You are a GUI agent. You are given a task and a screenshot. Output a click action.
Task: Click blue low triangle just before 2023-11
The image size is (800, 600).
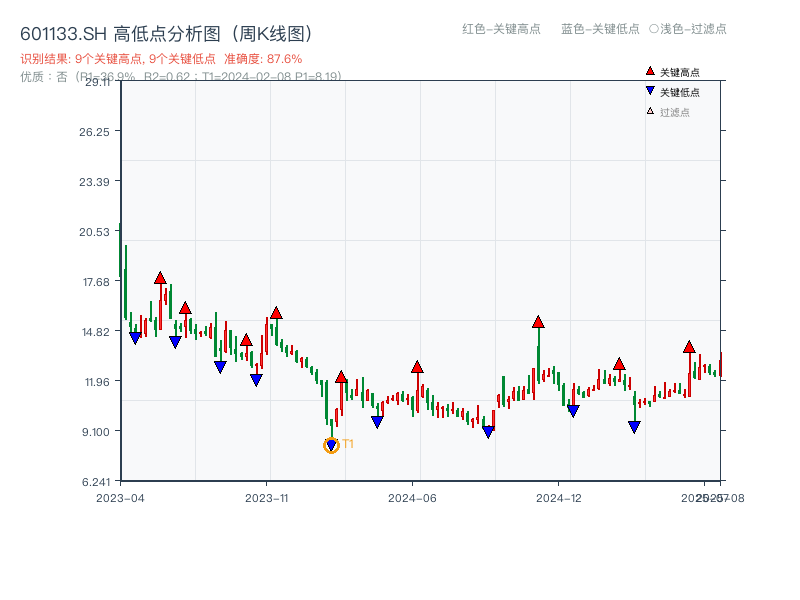click(x=256, y=380)
